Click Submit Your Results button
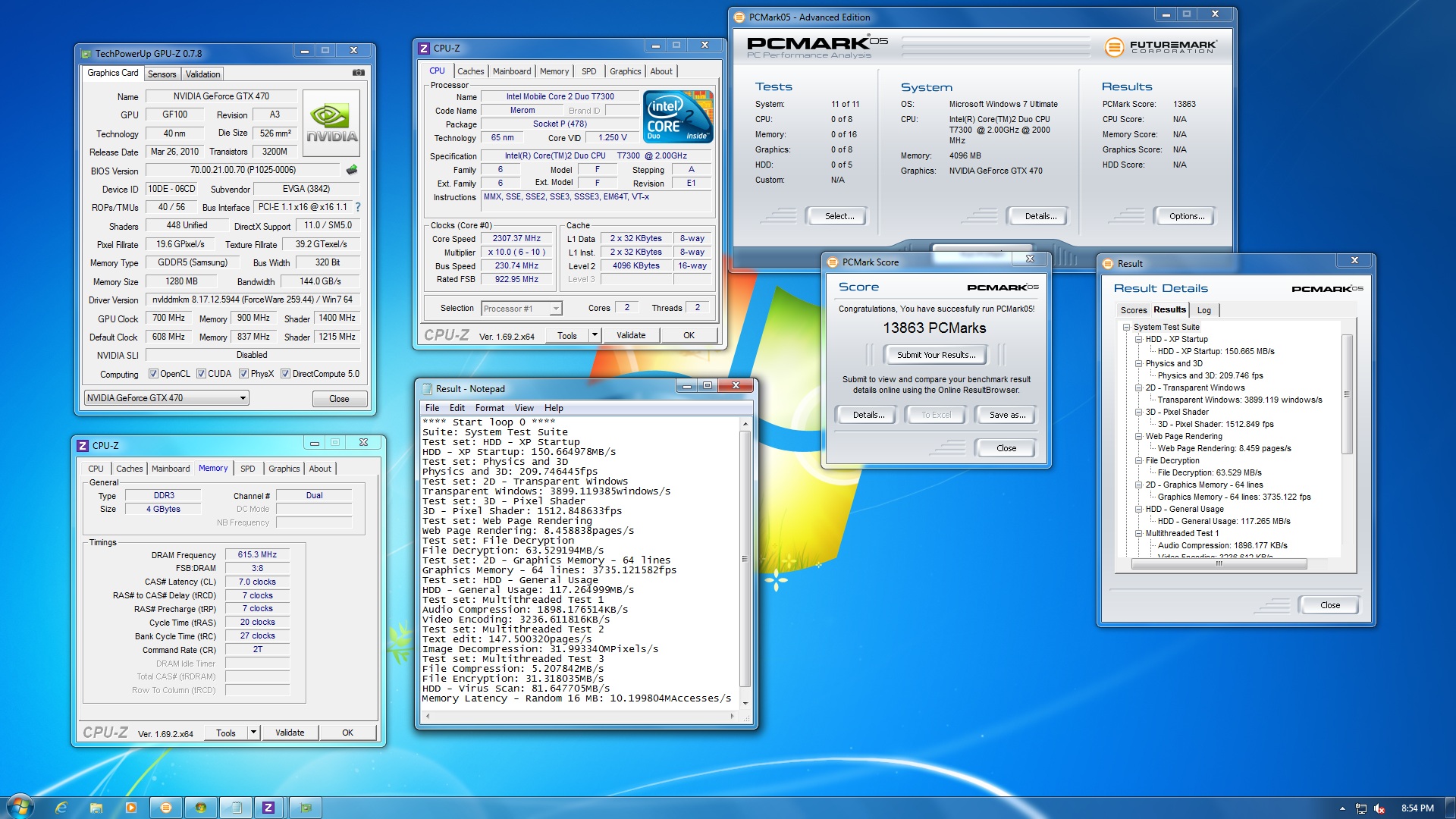1456x819 pixels. [936, 355]
